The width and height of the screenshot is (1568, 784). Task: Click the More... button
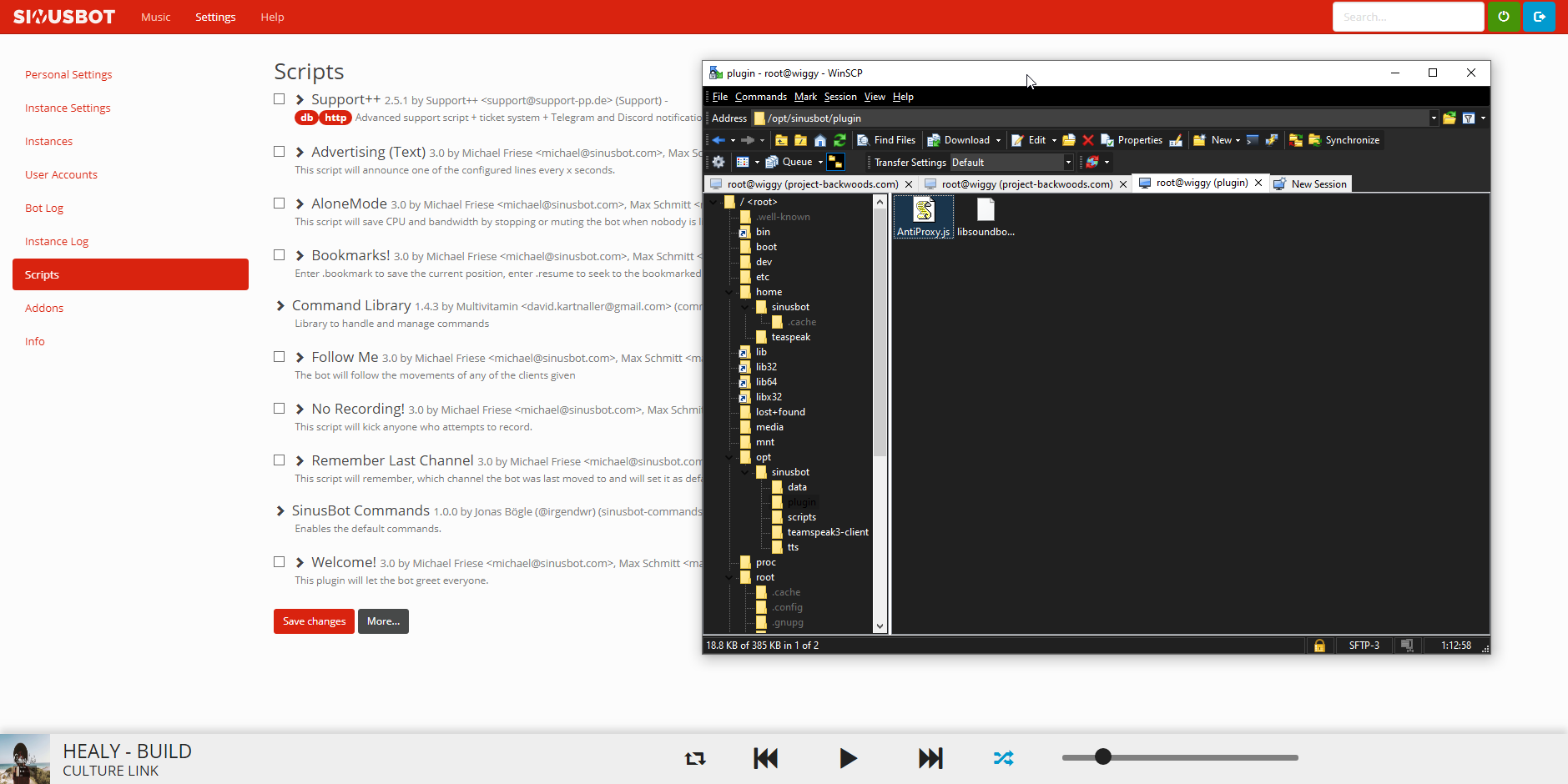[x=383, y=621]
